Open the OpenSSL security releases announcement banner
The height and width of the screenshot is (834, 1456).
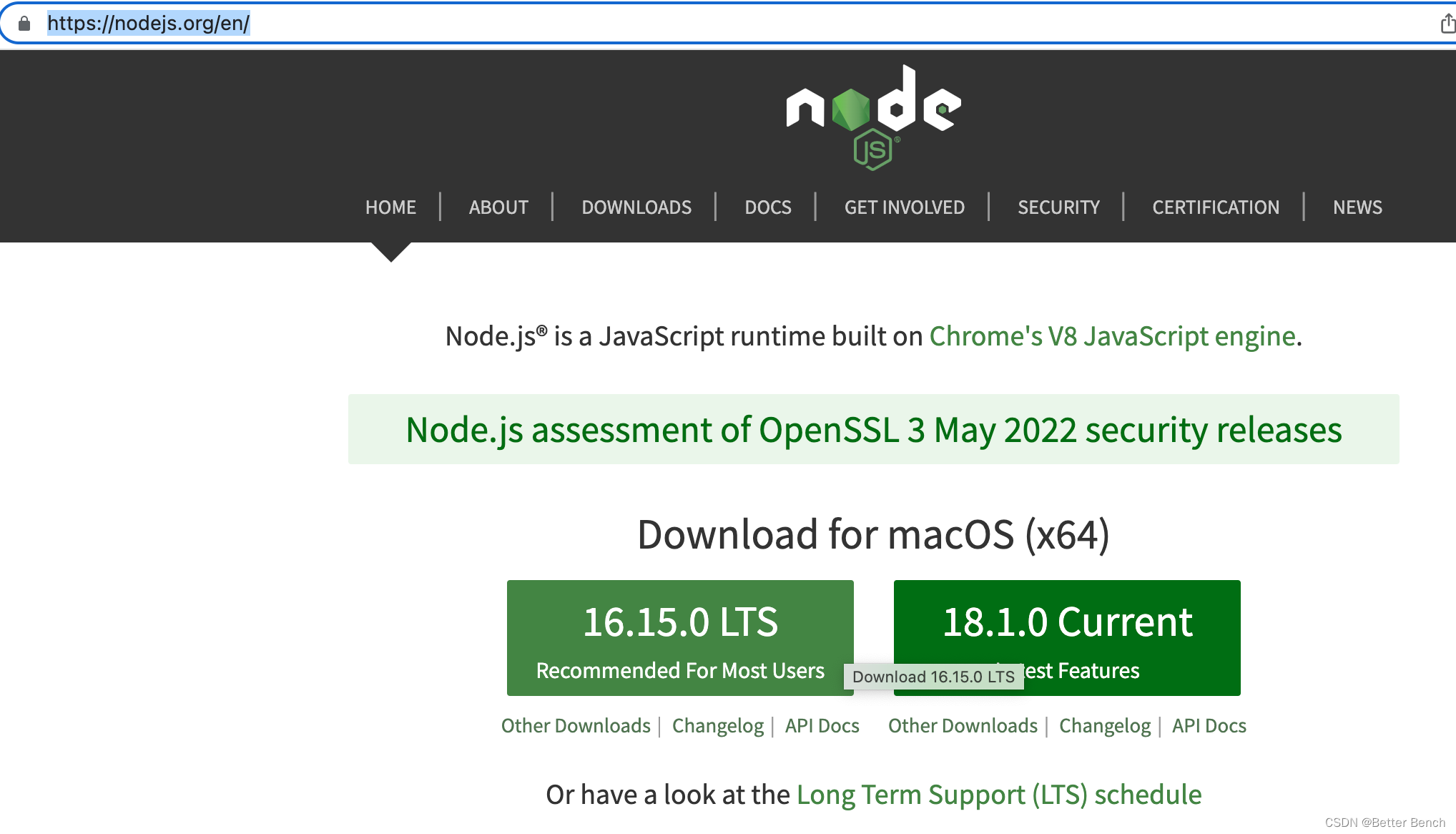(x=873, y=429)
